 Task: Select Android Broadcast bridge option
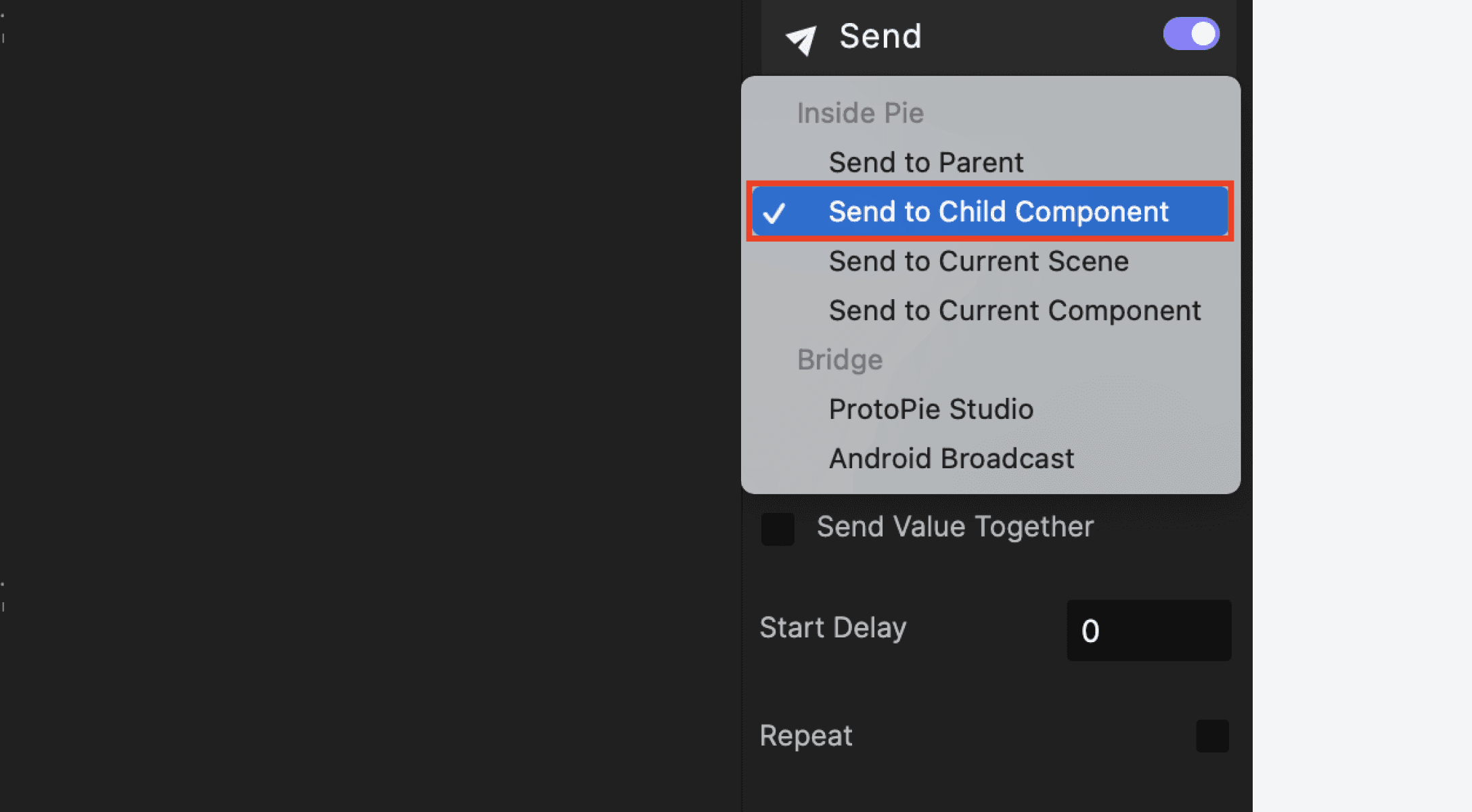(952, 458)
